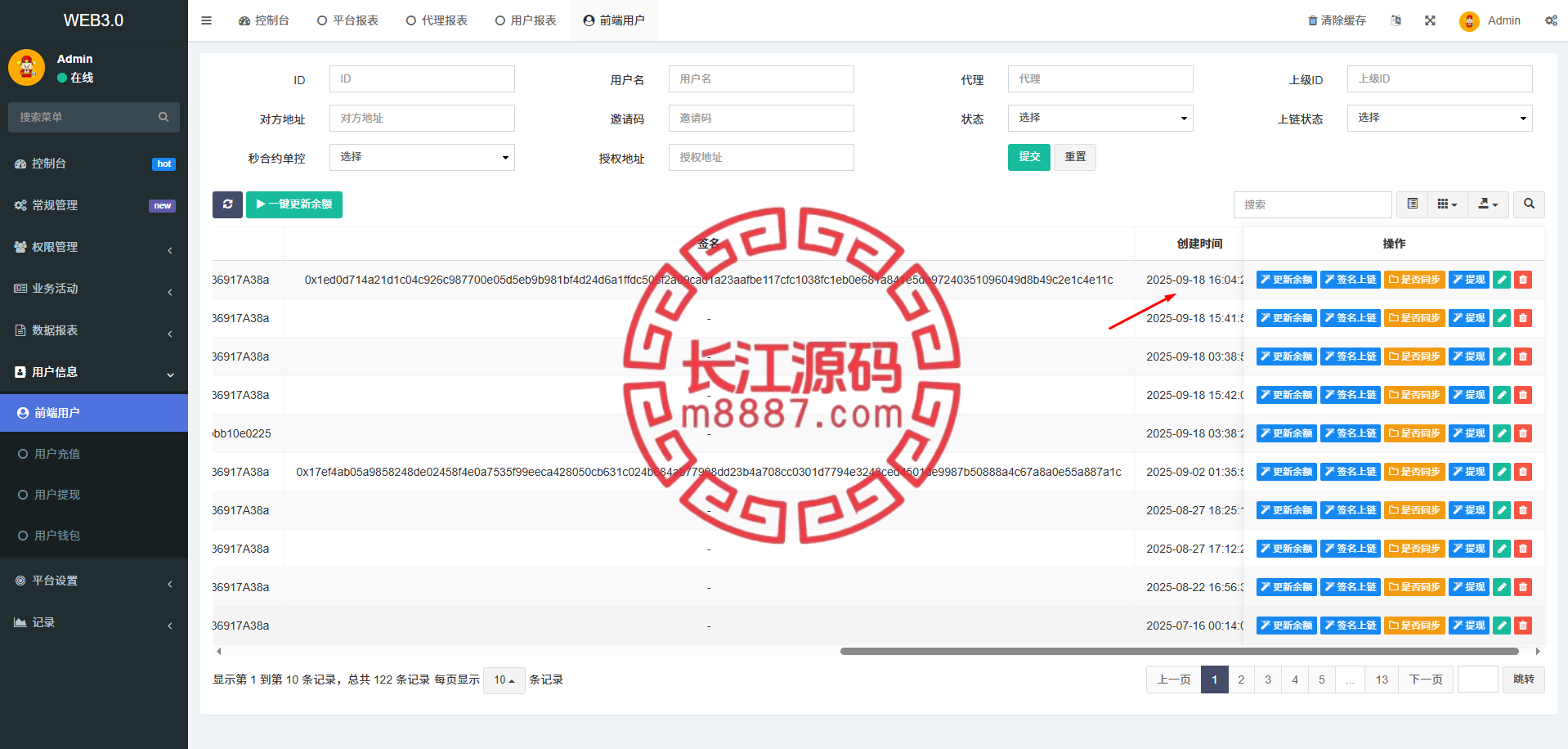Click the language switch icon in top bar
Image resolution: width=1568 pixels, height=749 pixels.
[x=1396, y=20]
